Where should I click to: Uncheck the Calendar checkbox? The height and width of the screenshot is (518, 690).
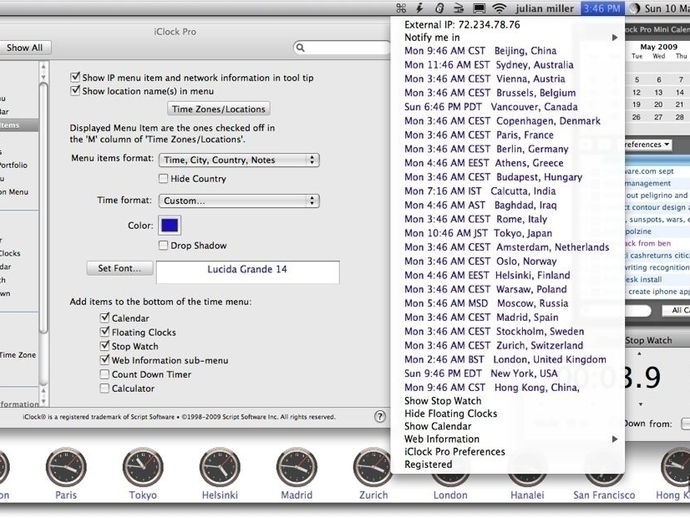(x=104, y=317)
